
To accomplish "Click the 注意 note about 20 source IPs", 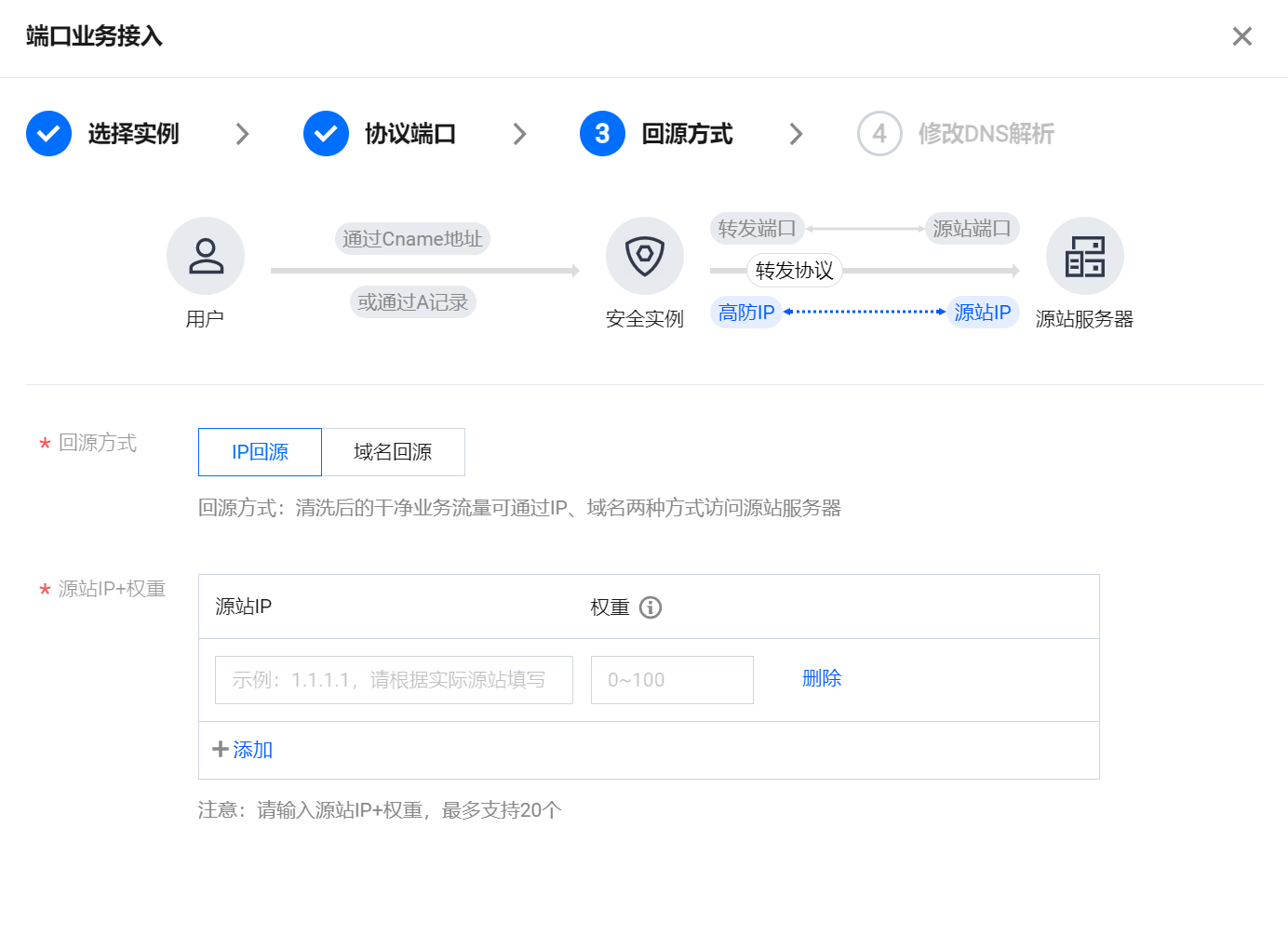I will point(380,810).
